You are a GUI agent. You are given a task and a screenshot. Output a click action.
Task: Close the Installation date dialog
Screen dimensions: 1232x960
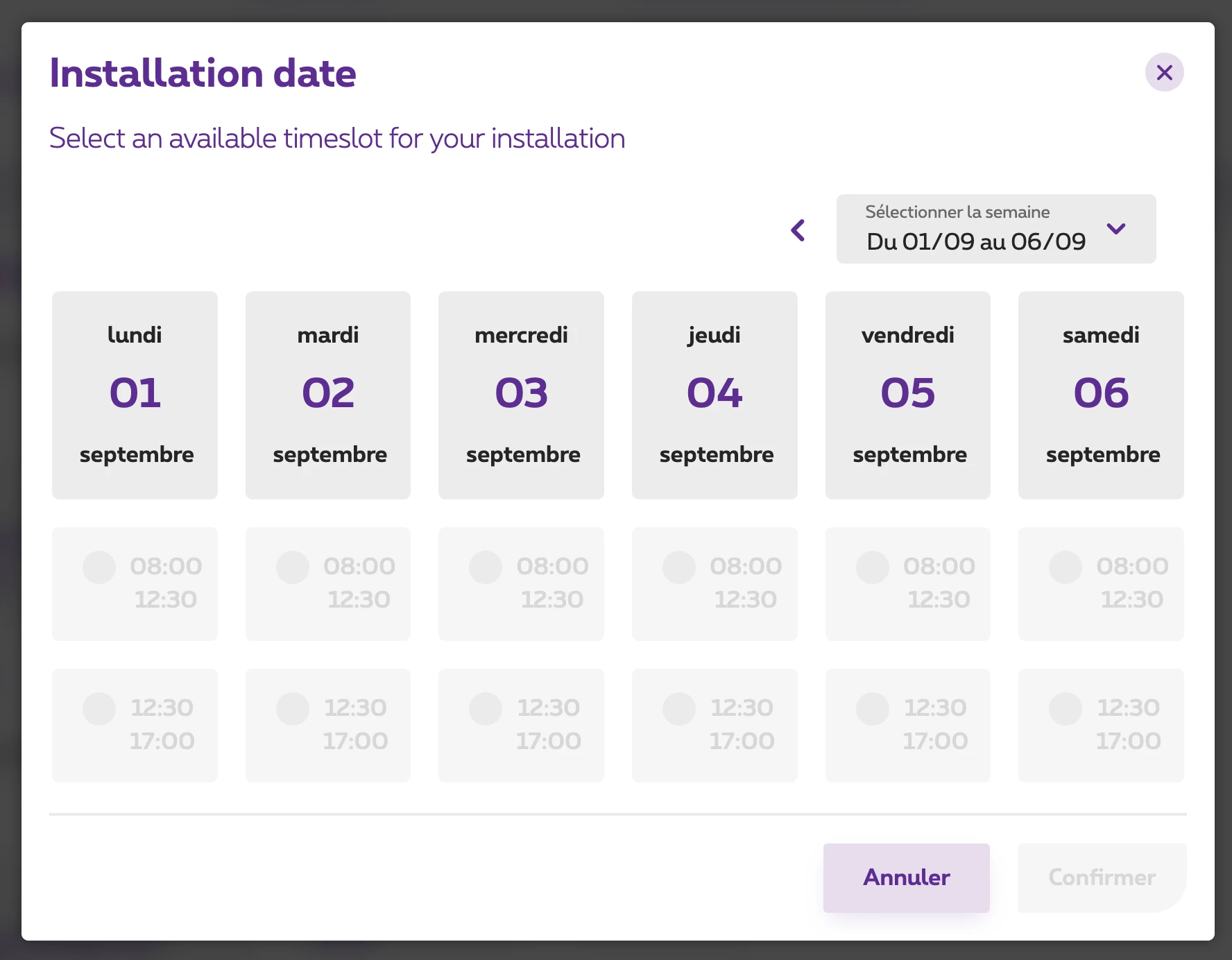pos(1164,72)
